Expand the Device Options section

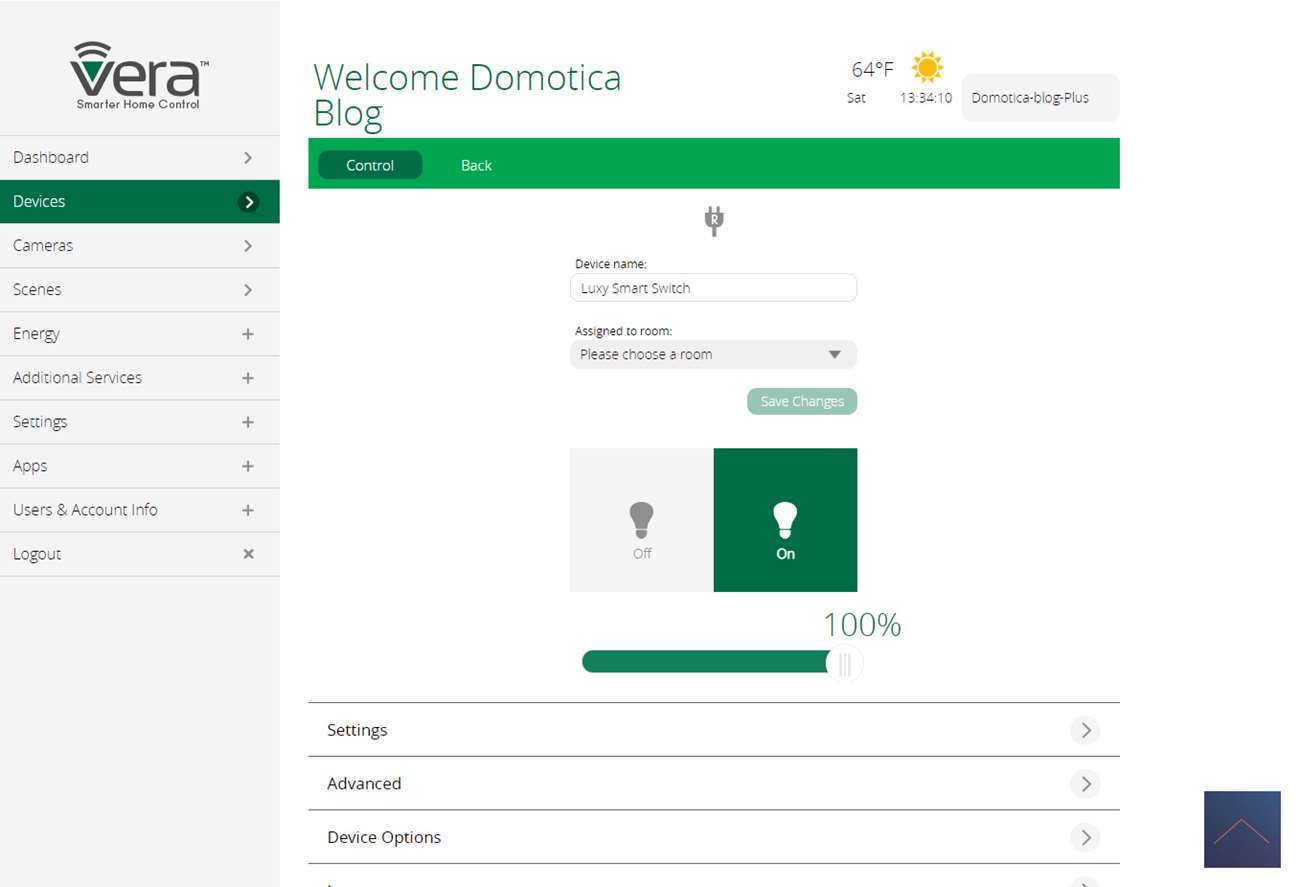point(713,838)
